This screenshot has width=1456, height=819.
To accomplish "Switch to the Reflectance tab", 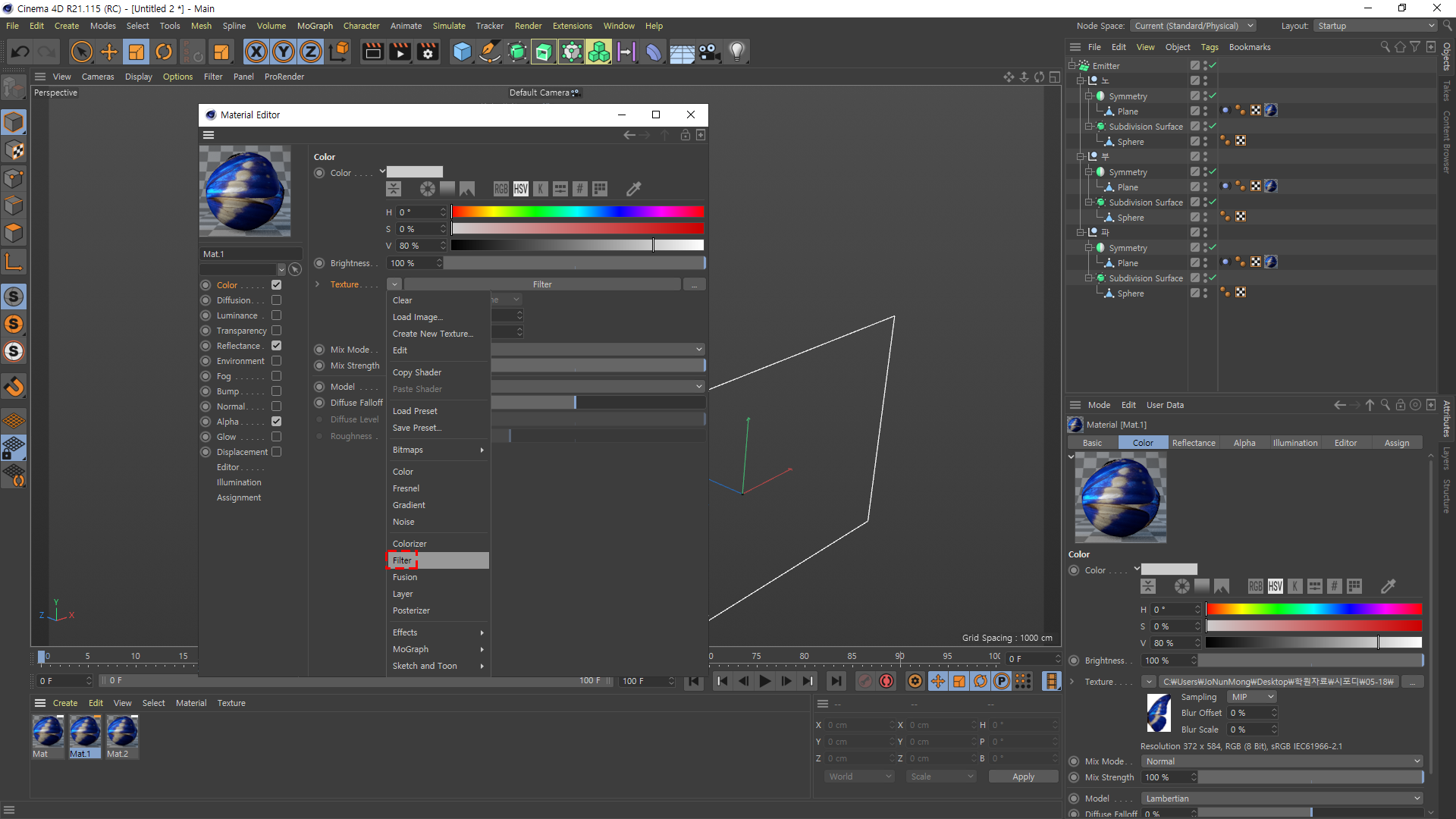I will tap(1193, 443).
